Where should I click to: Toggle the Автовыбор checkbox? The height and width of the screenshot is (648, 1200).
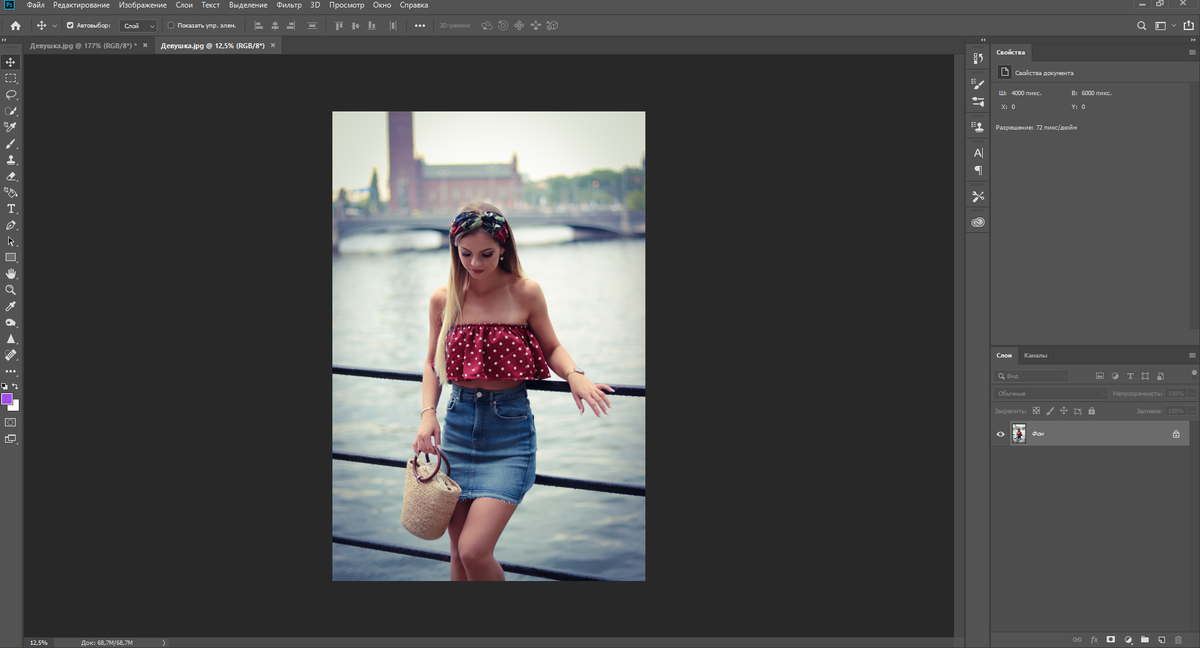click(70, 25)
